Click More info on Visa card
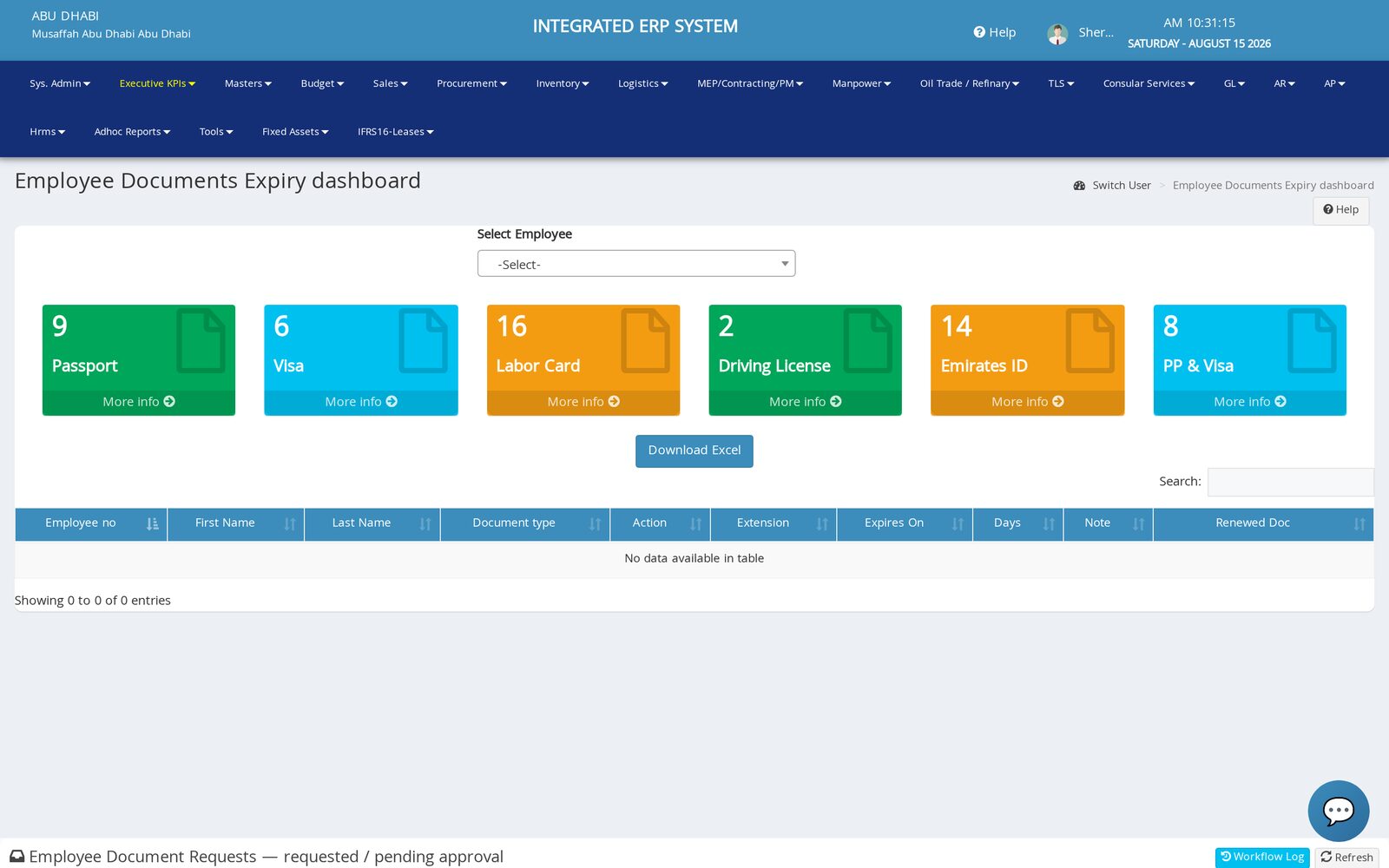The height and width of the screenshot is (868, 1389). pyautogui.click(x=361, y=402)
